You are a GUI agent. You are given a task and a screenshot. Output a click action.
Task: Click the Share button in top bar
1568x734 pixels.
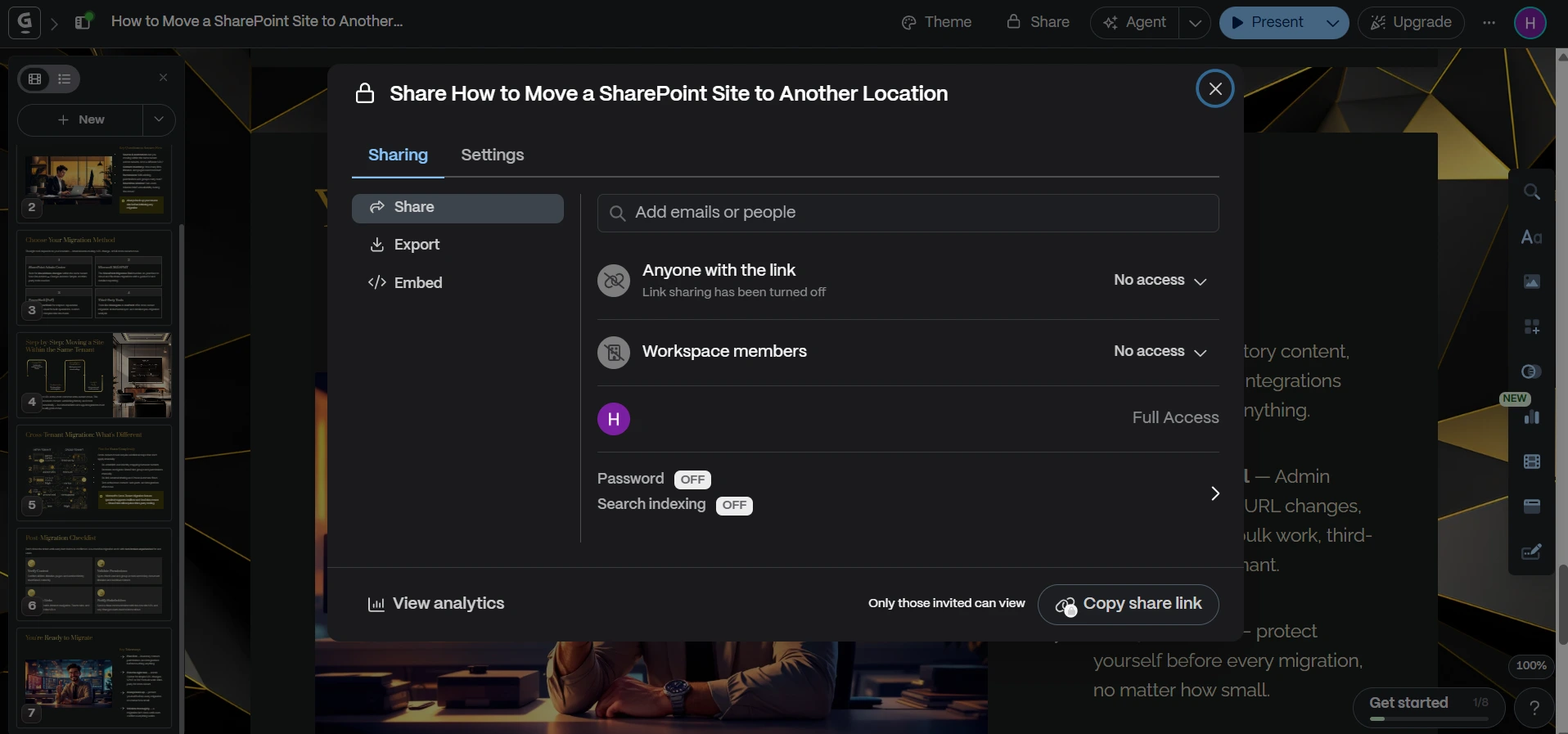1038,22
